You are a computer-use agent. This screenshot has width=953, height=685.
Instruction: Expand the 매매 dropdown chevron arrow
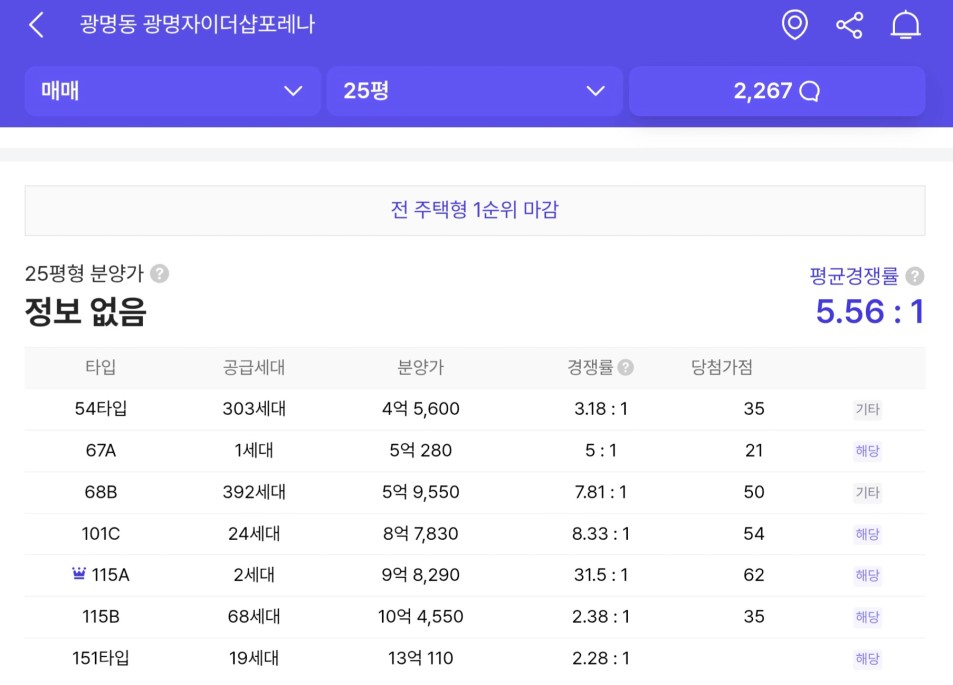tap(293, 91)
